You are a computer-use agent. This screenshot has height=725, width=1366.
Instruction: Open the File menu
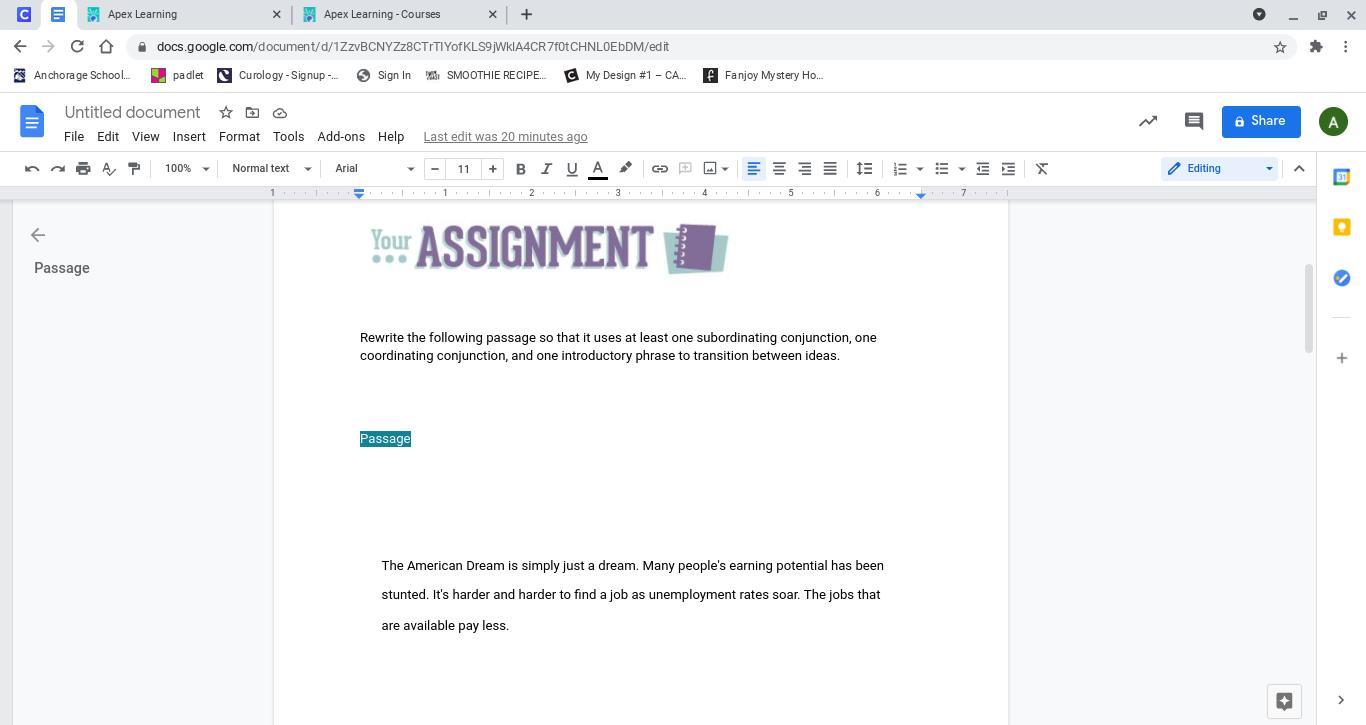pyautogui.click(x=74, y=137)
